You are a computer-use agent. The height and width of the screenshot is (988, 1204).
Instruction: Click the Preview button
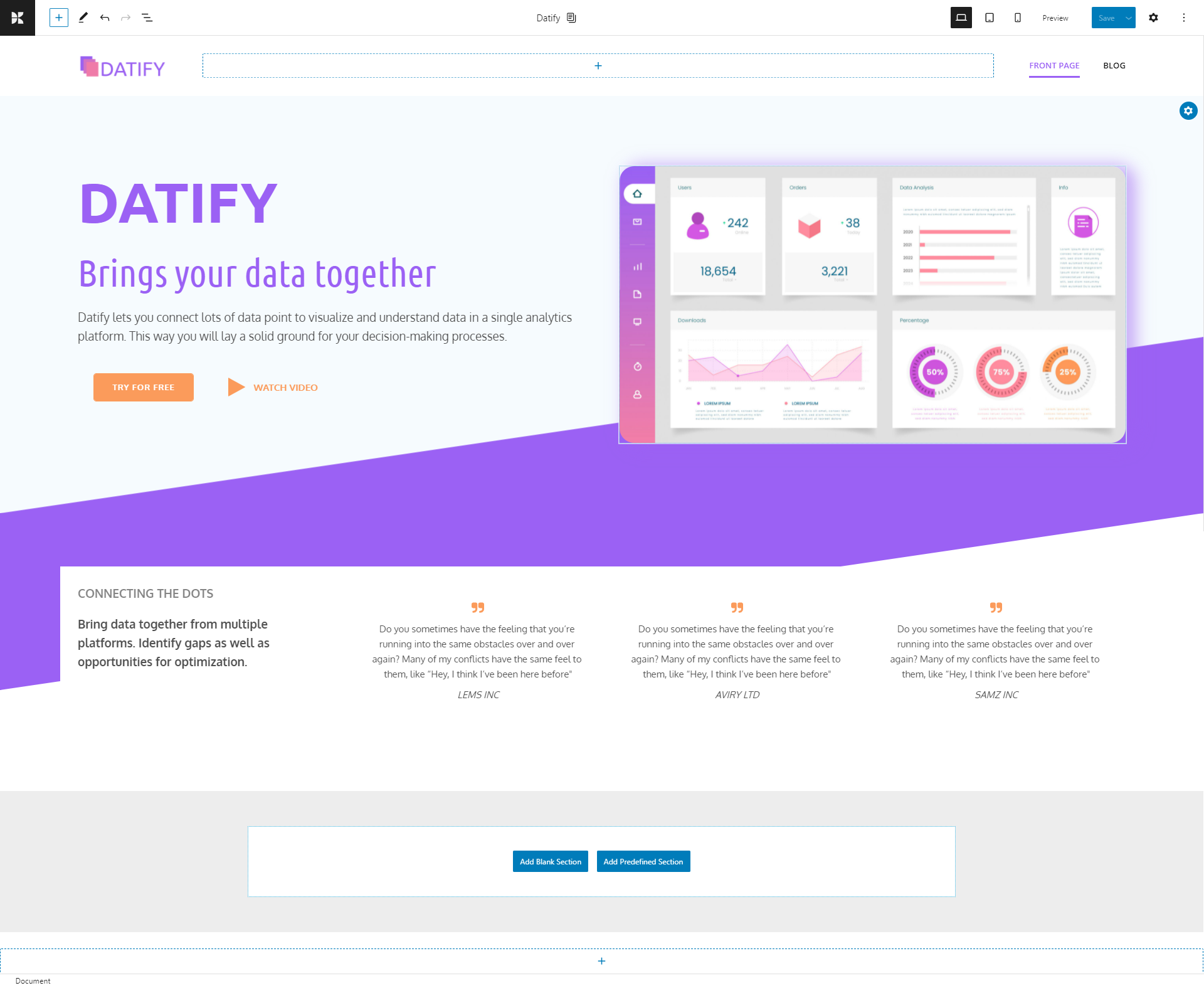[1055, 18]
